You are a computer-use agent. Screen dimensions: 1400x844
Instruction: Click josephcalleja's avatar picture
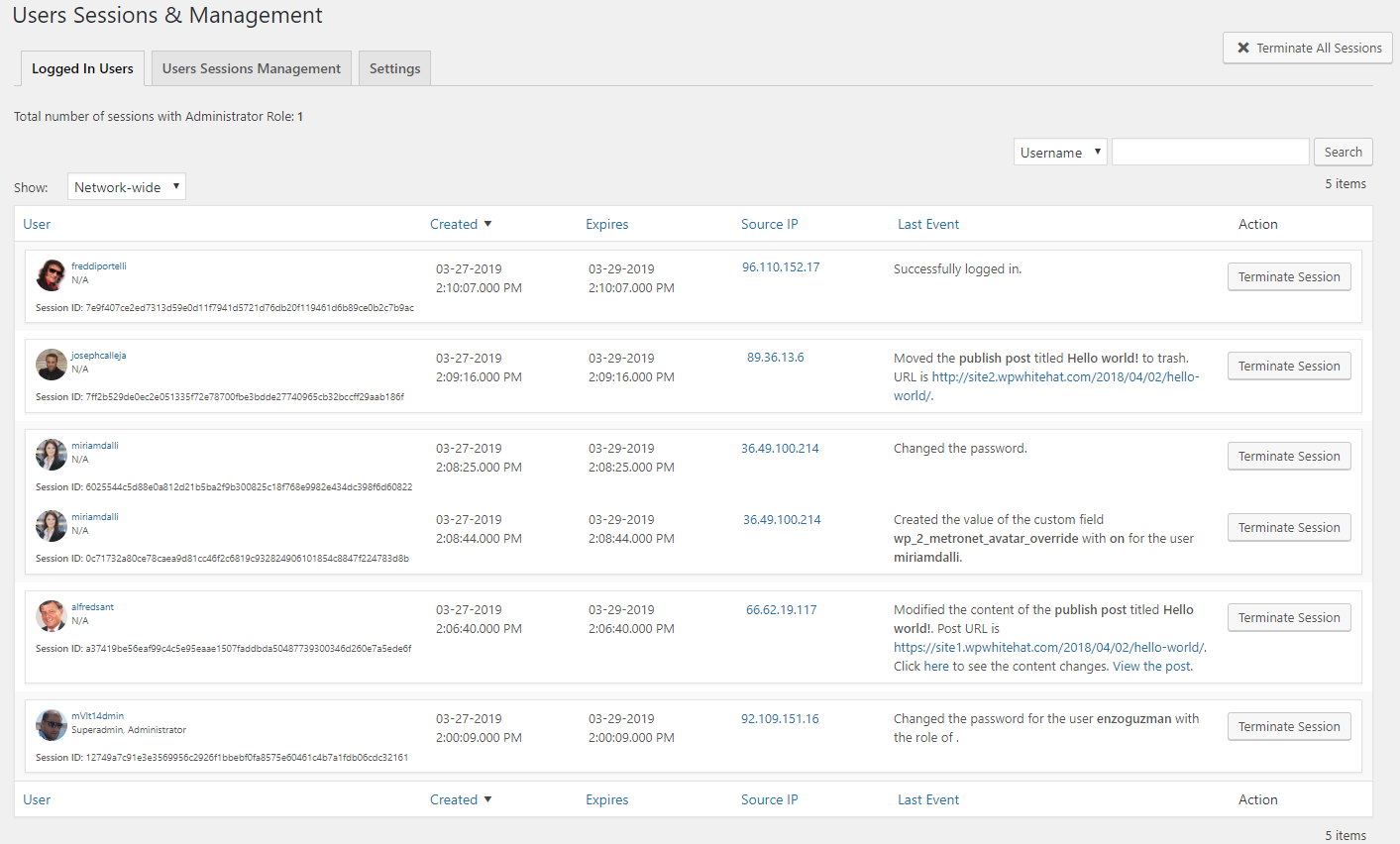(x=52, y=365)
